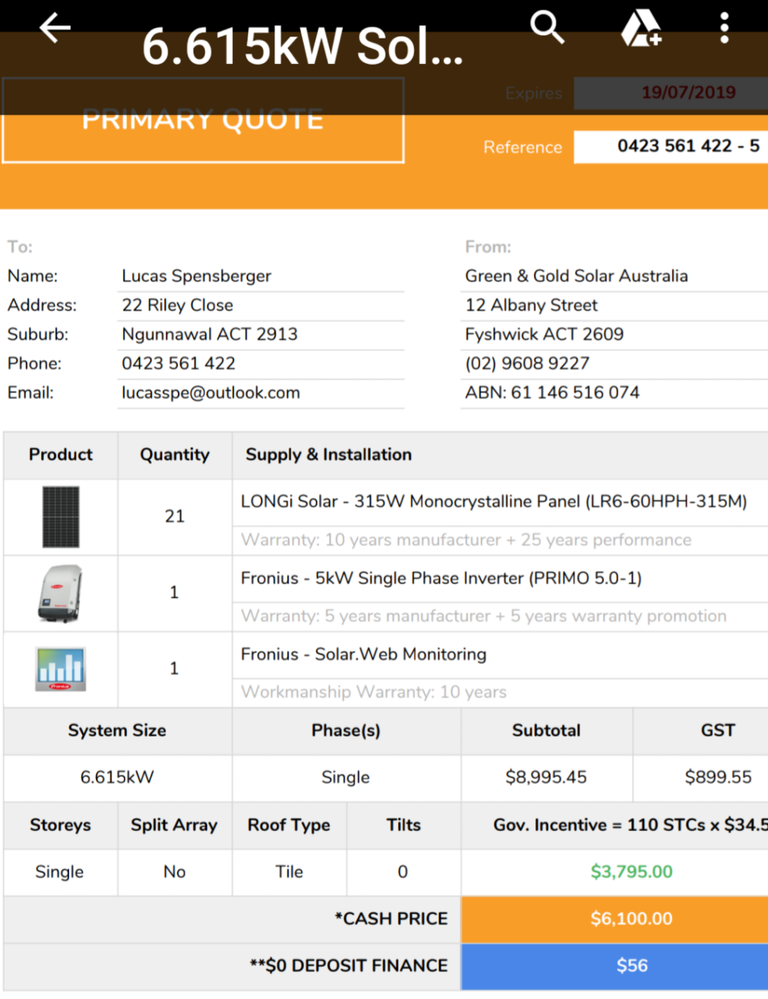Tap the LONGi solar panel image
This screenshot has width=768, height=999.
click(x=60, y=516)
